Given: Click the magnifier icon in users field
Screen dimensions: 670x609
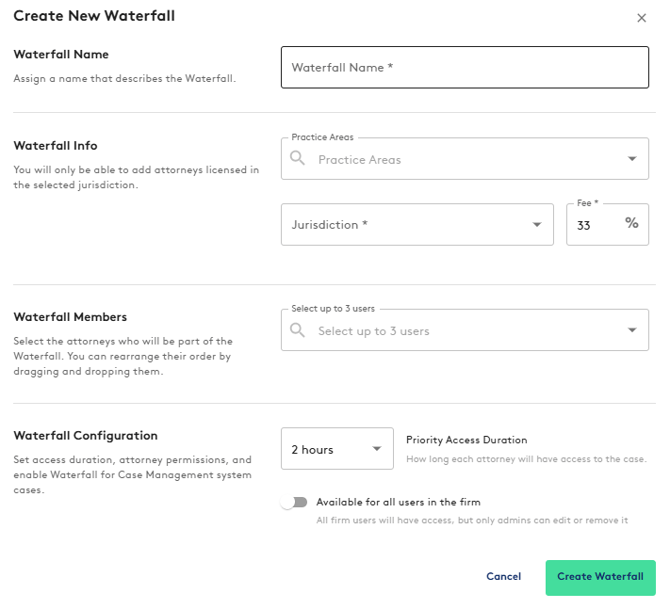Looking at the screenshot, I should tap(297, 331).
